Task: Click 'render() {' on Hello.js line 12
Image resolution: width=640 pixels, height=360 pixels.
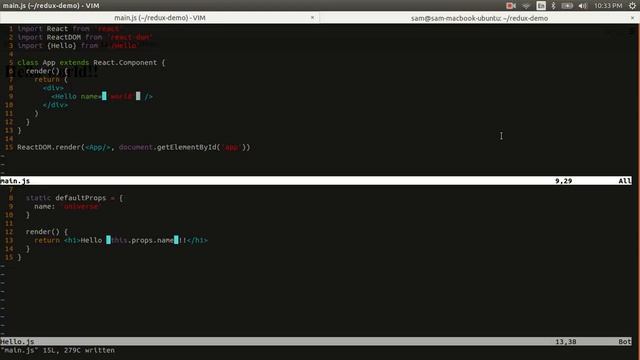Action: [47, 232]
